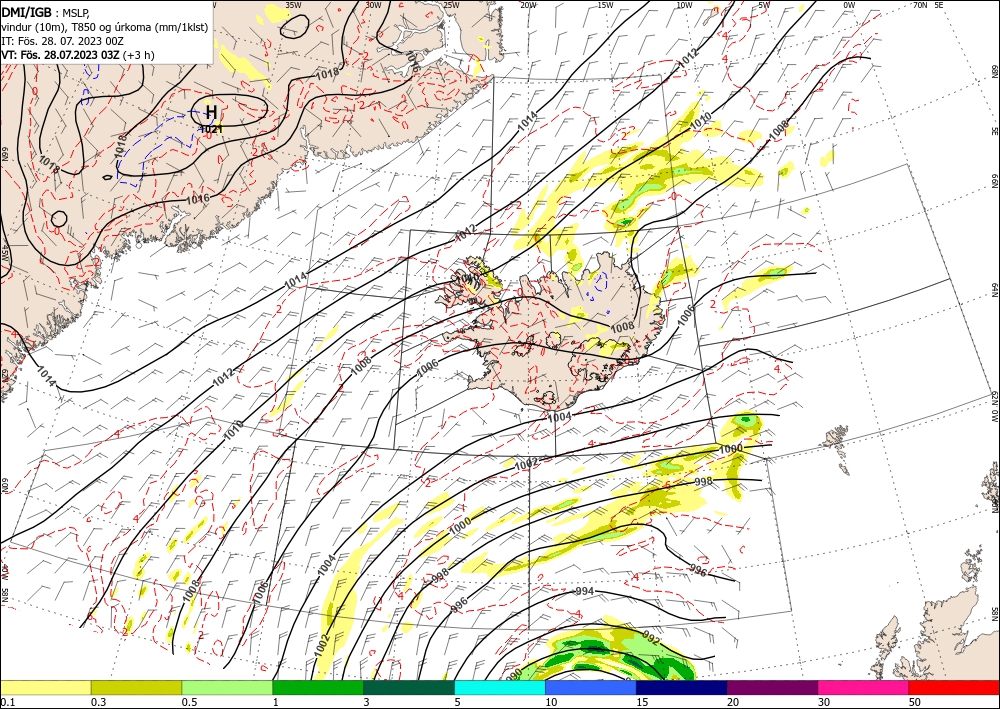Click the 990 isobar label
Screen dimensions: 1000x709
(x=515, y=675)
